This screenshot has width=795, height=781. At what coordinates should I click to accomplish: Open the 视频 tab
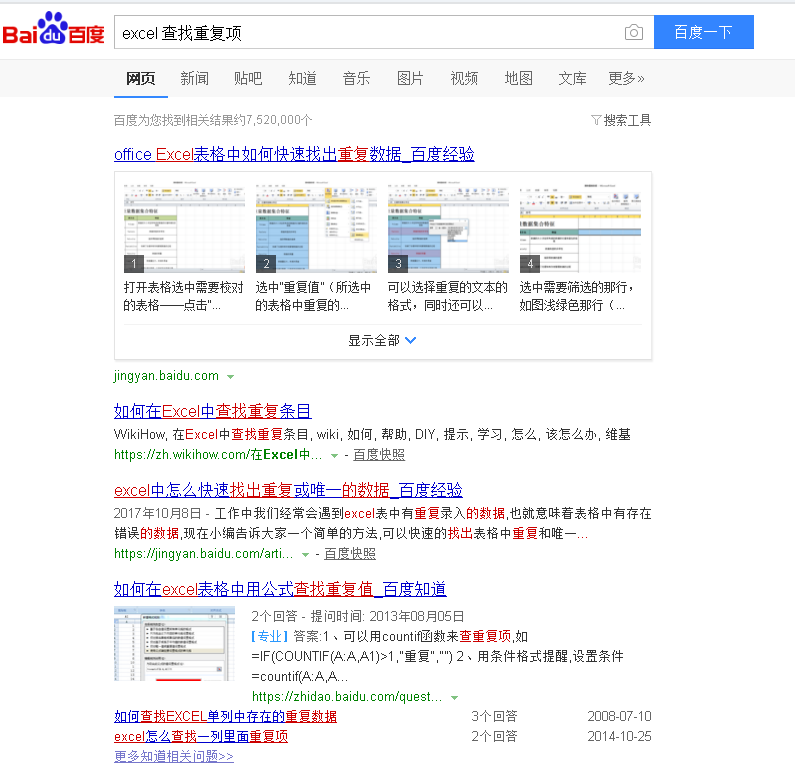click(x=464, y=79)
